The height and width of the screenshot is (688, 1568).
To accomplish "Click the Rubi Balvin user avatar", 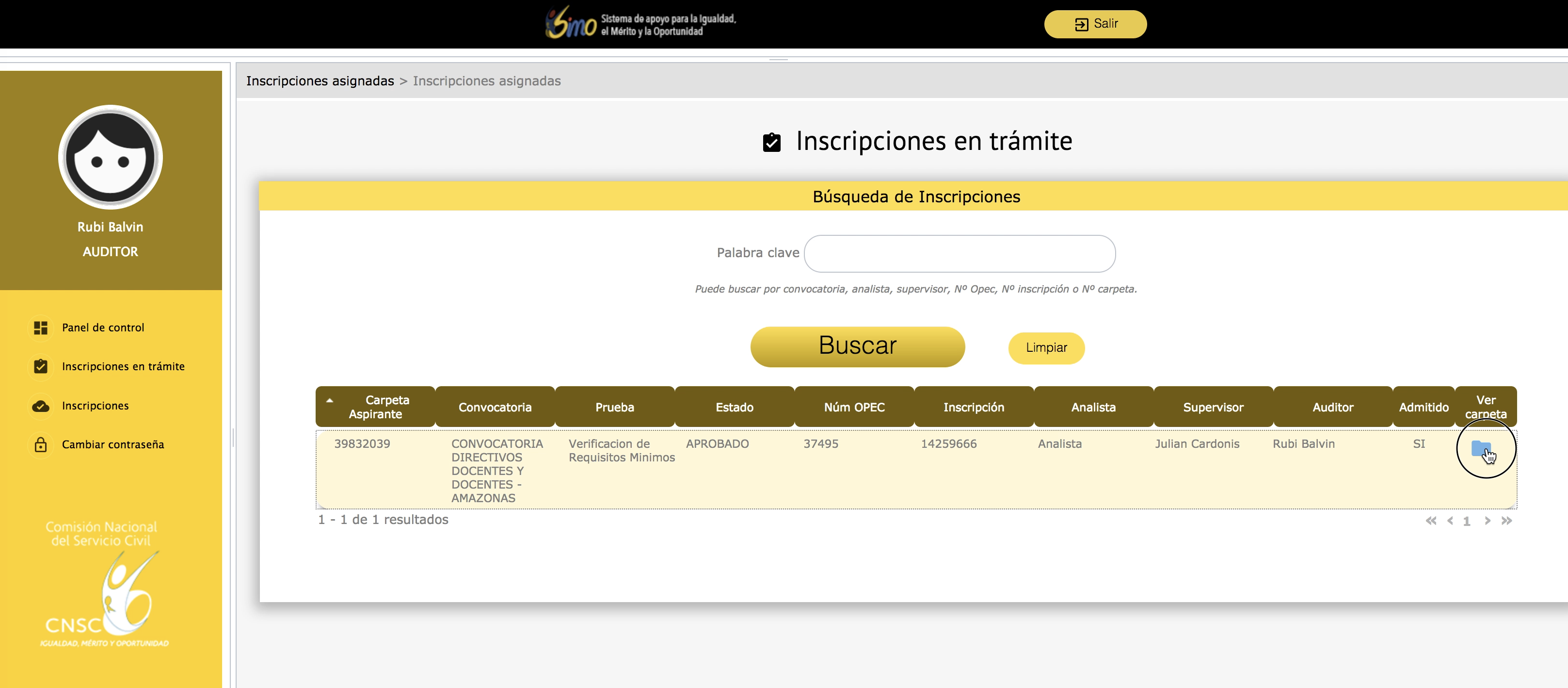I will 110,157.
